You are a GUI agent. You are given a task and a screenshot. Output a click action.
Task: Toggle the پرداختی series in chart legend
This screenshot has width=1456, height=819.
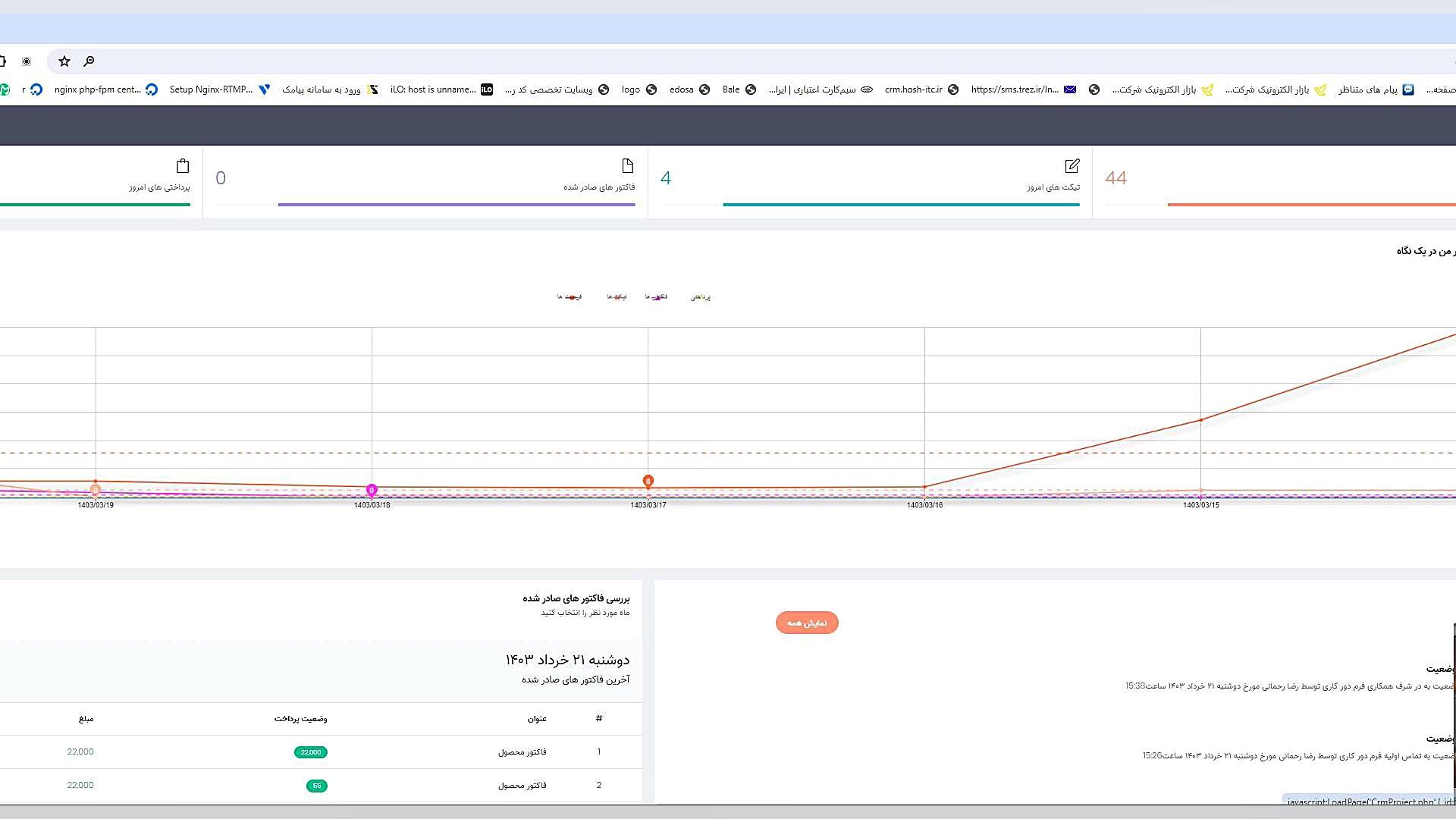701,297
